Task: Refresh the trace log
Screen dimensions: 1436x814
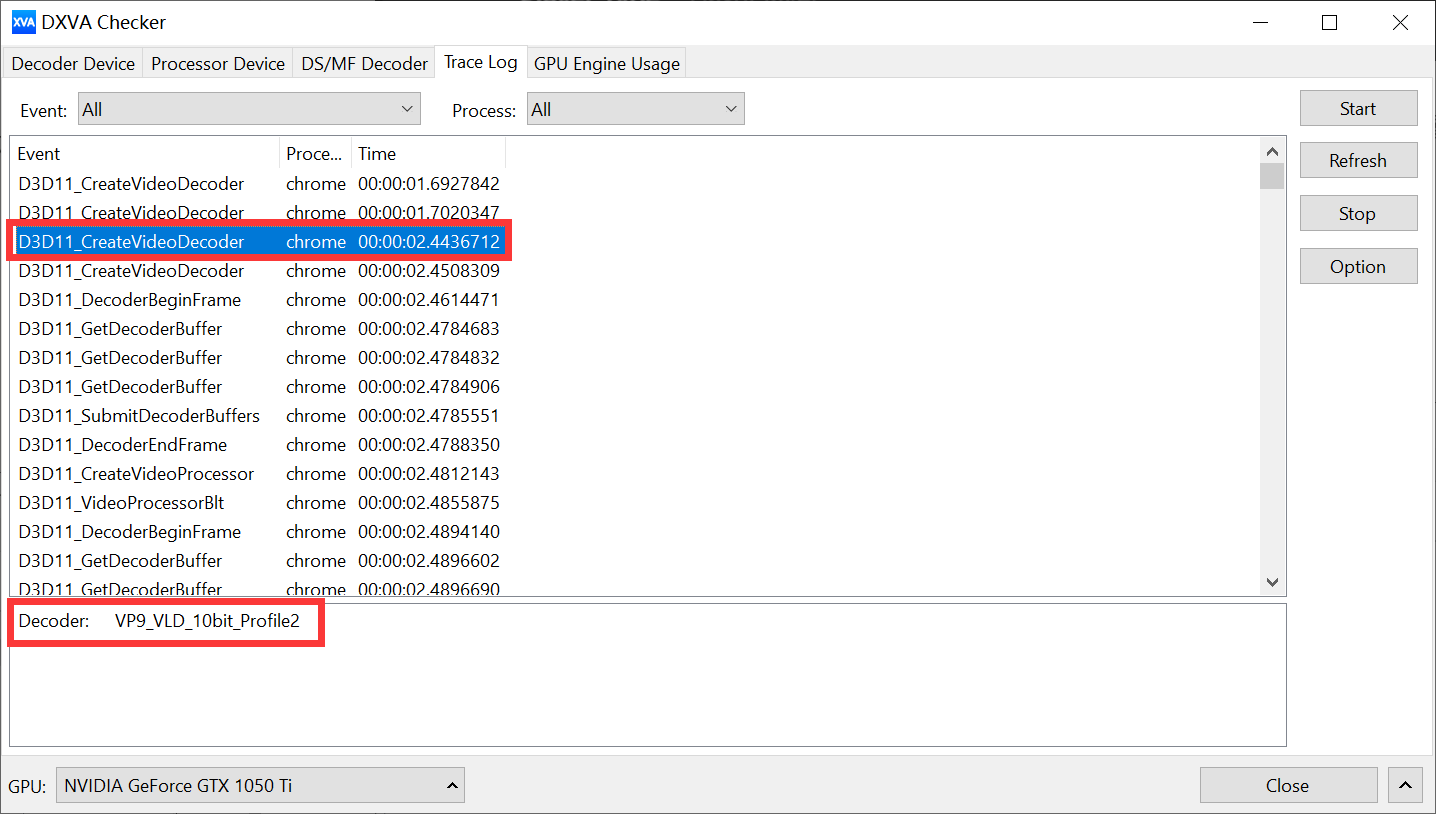Action: (1358, 159)
